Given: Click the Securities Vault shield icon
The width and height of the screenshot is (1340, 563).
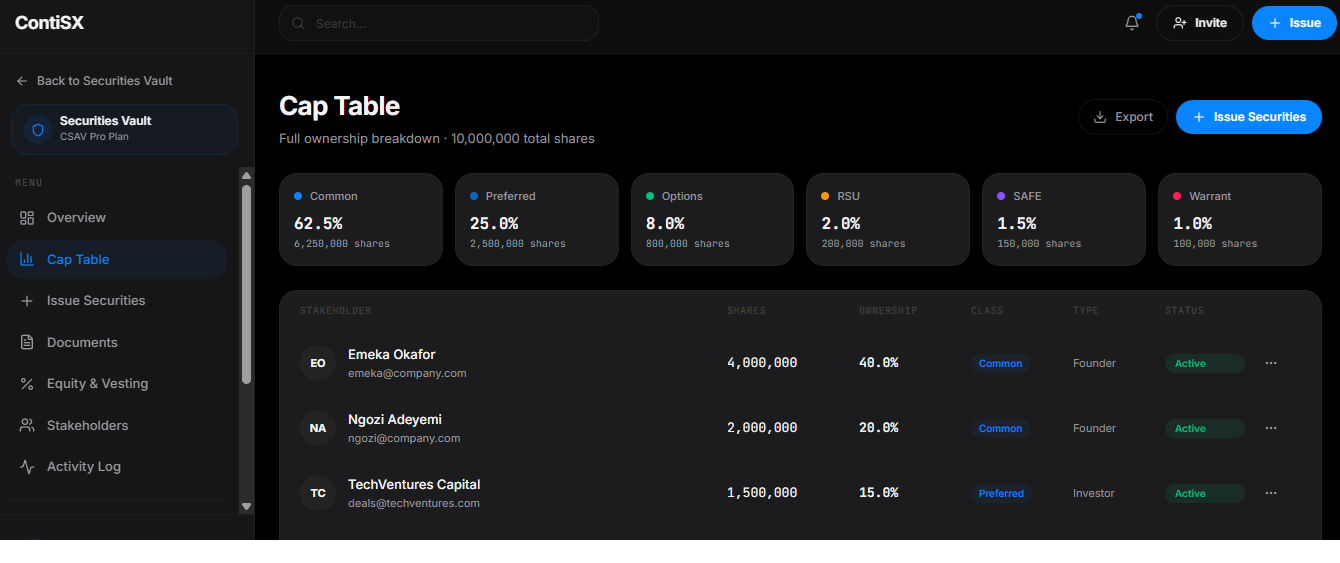Looking at the screenshot, I should coord(38,129).
